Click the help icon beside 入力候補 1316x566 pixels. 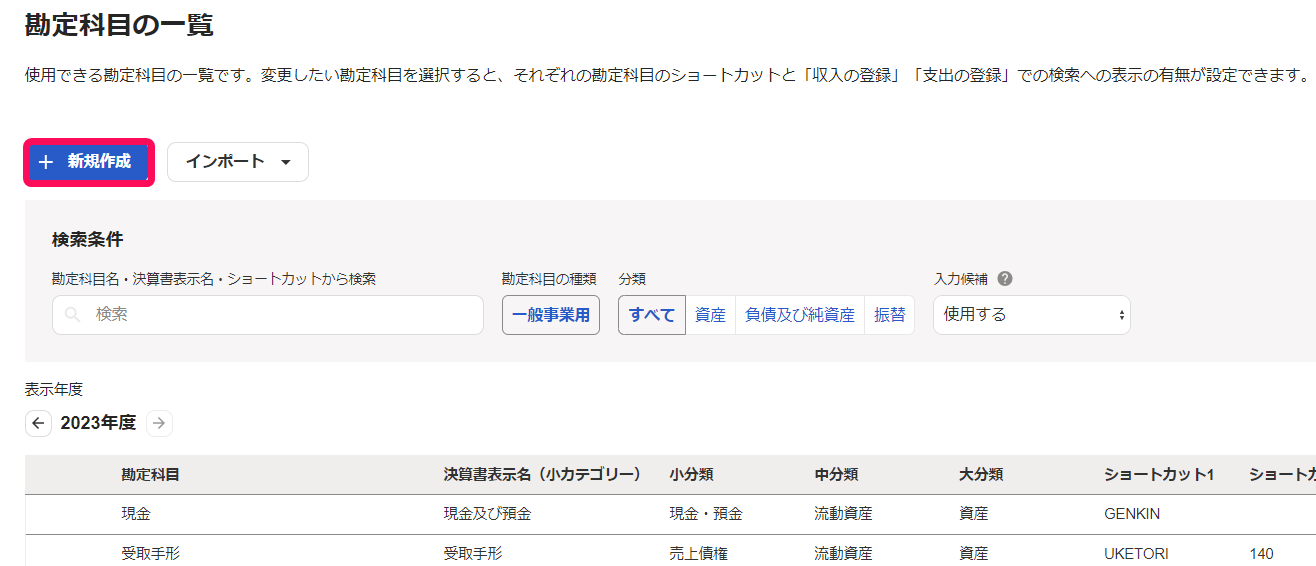(1005, 279)
